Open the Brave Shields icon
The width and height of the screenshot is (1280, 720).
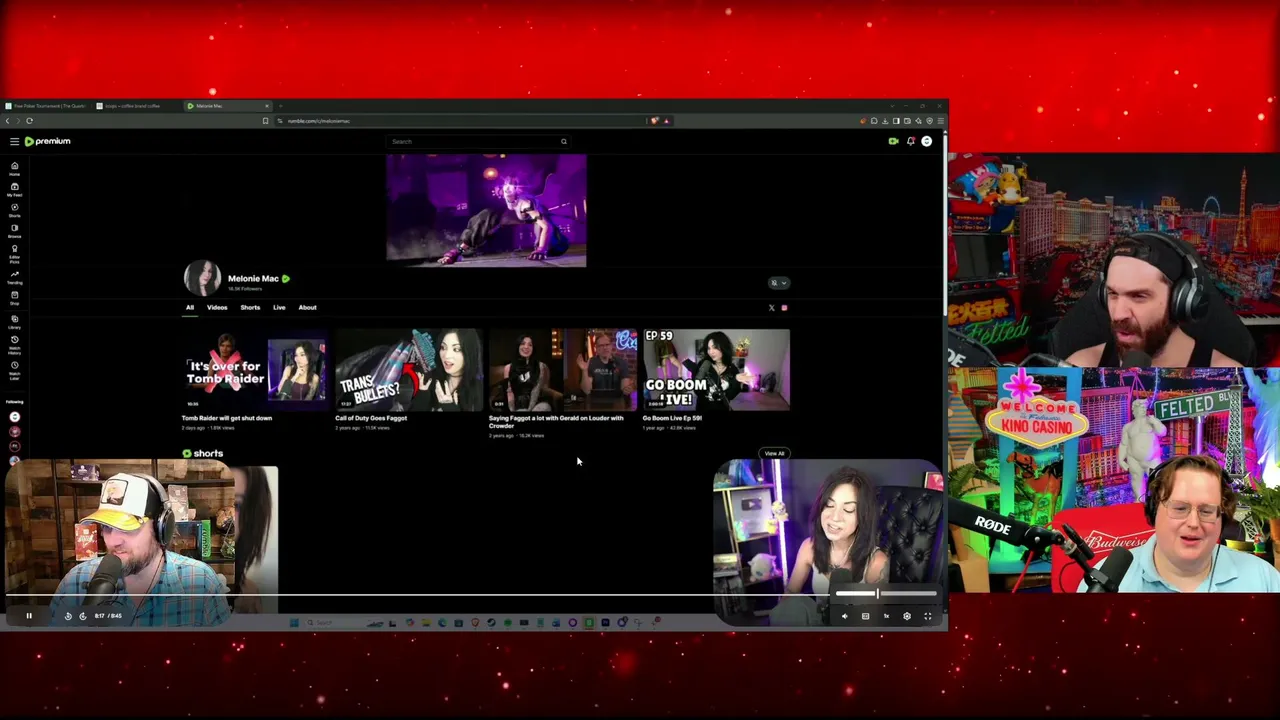(x=655, y=121)
